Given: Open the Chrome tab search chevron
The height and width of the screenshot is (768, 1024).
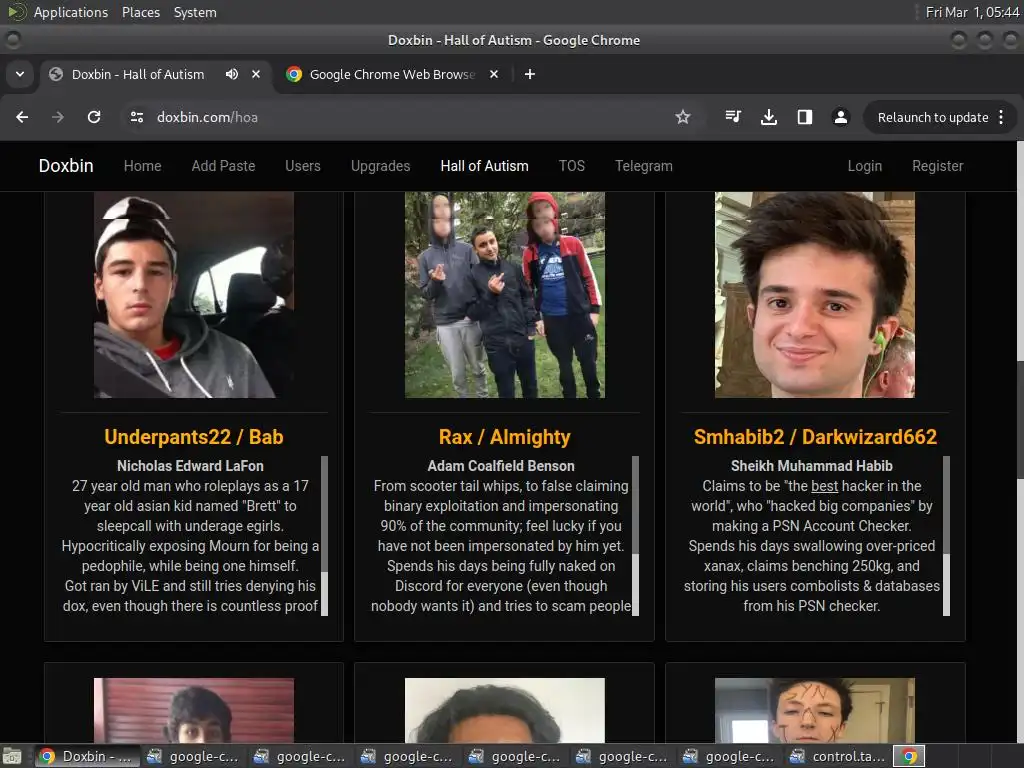Looking at the screenshot, I should tap(20, 74).
